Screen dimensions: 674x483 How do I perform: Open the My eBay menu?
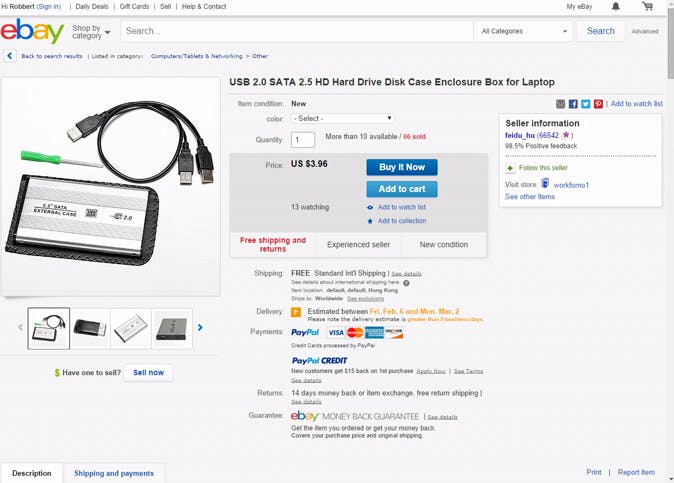point(578,7)
